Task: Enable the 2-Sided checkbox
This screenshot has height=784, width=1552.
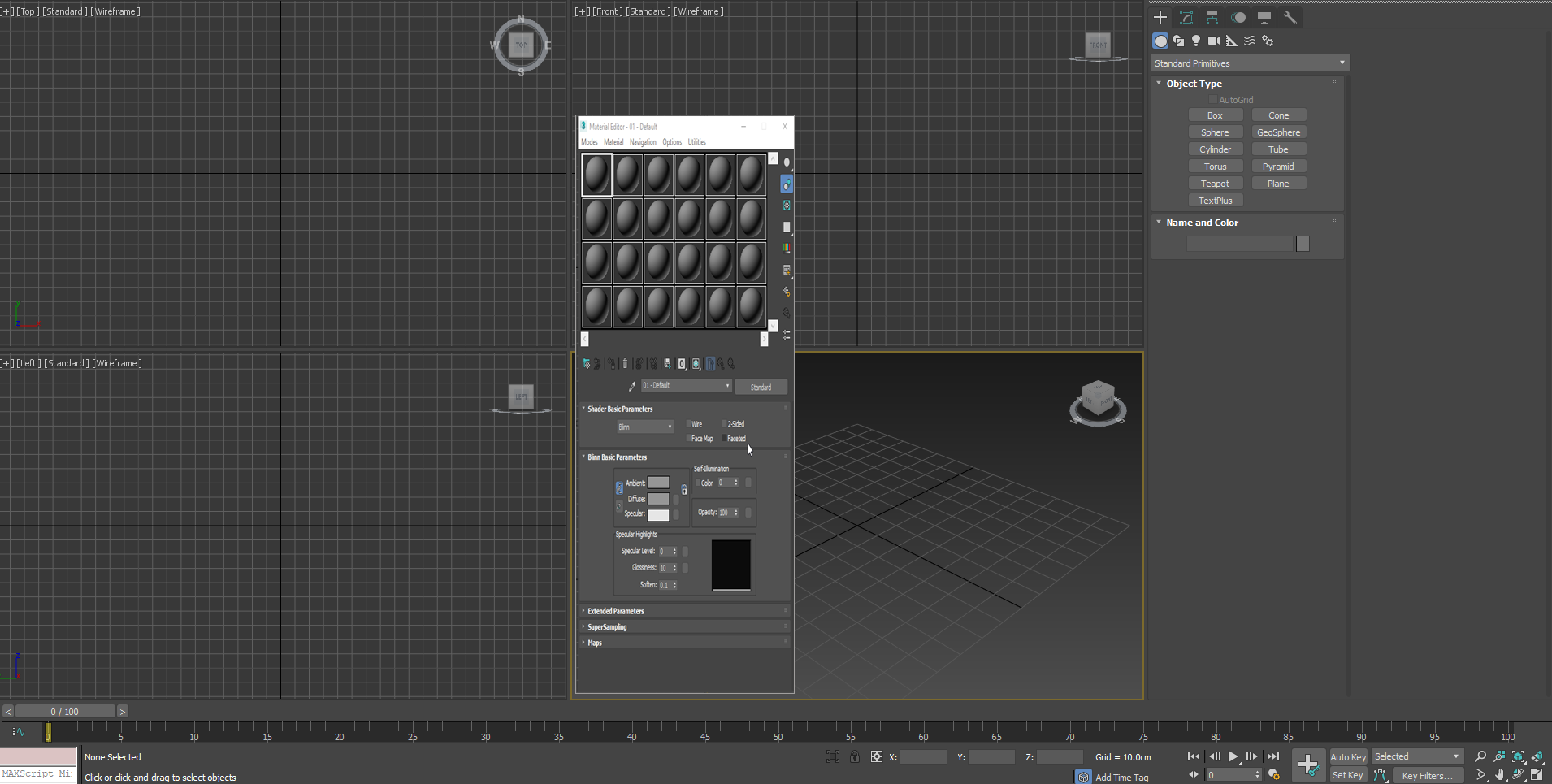Action: (724, 423)
